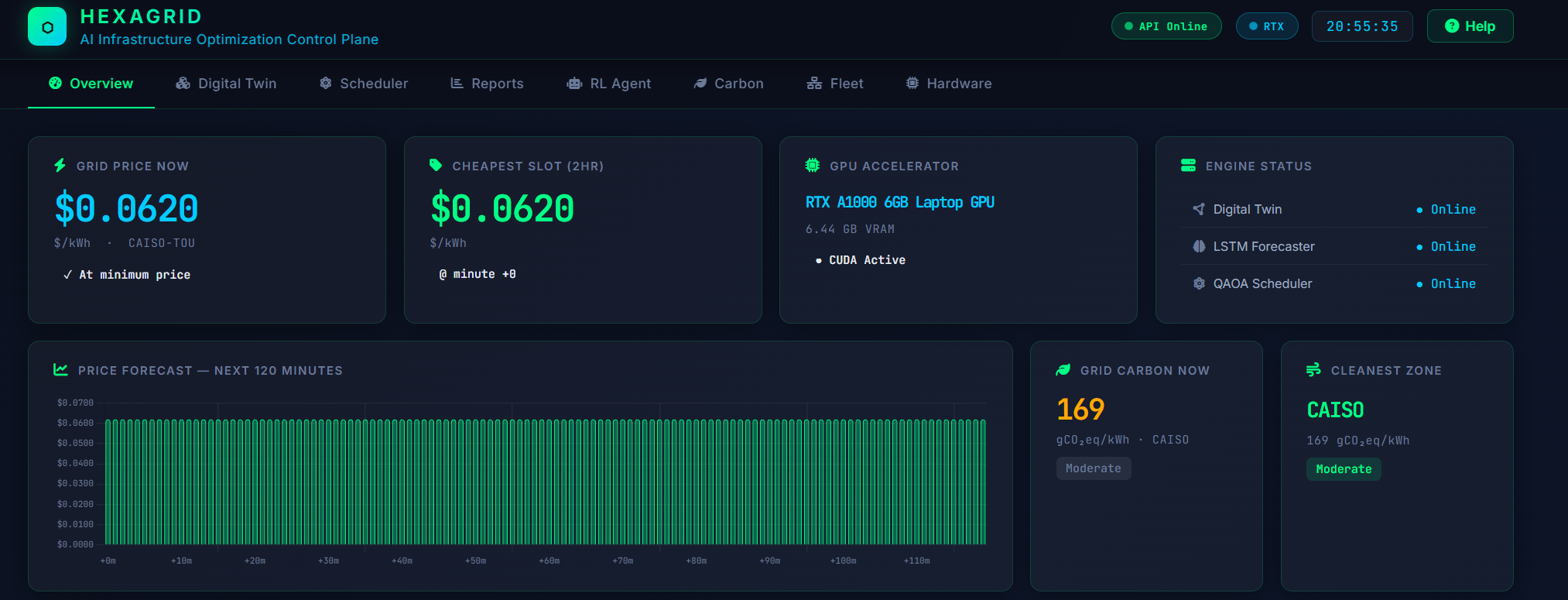Image resolution: width=1568 pixels, height=600 pixels.
Task: Click the AI Infrastructure Optimization subtitle
Action: (229, 39)
